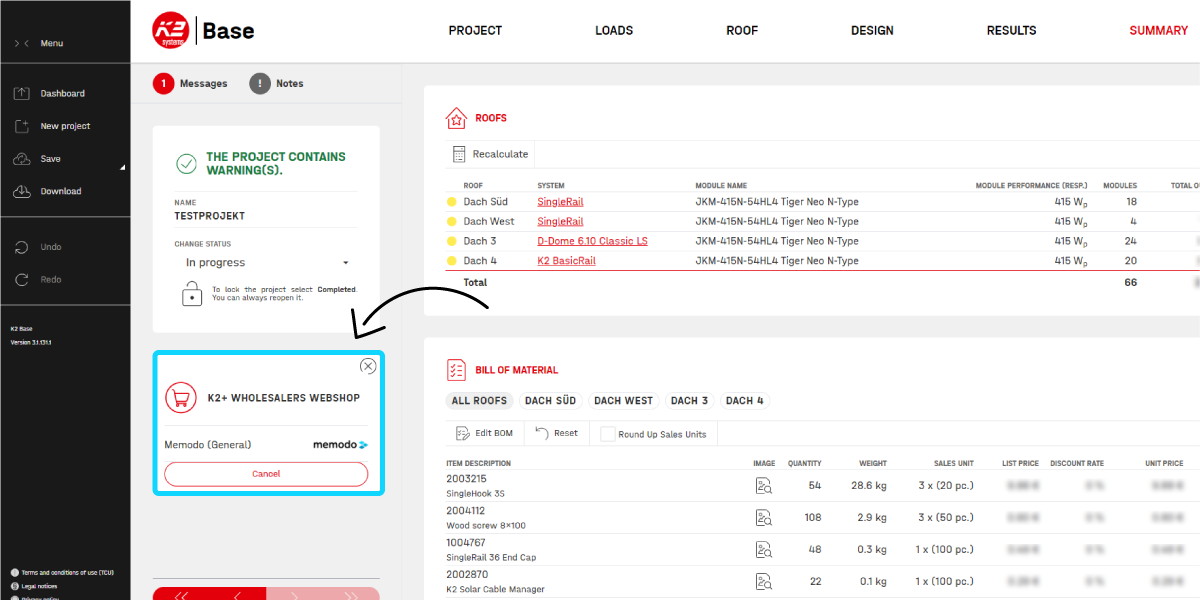Filter bill of material by DACH SÜD
1200x600 pixels.
click(551, 401)
